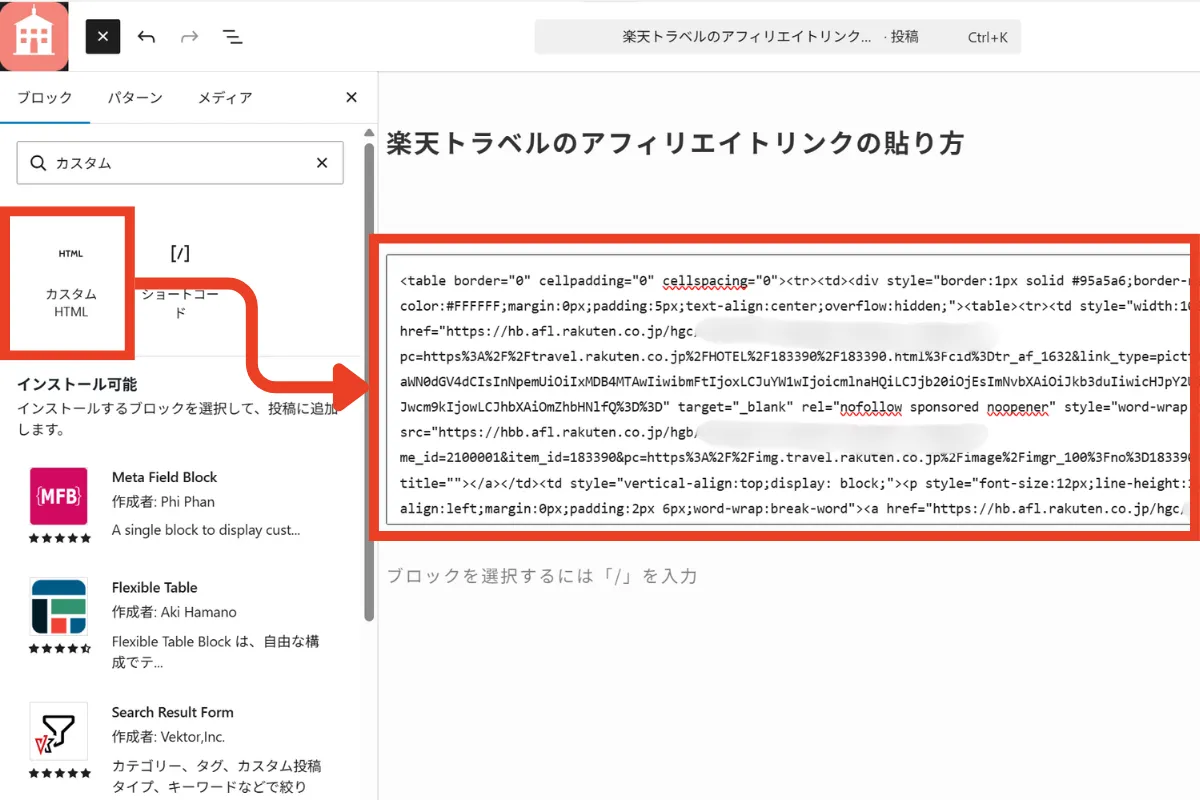Click the star rating under Search Result Form
The height and width of the screenshot is (800, 1200).
coord(58,774)
